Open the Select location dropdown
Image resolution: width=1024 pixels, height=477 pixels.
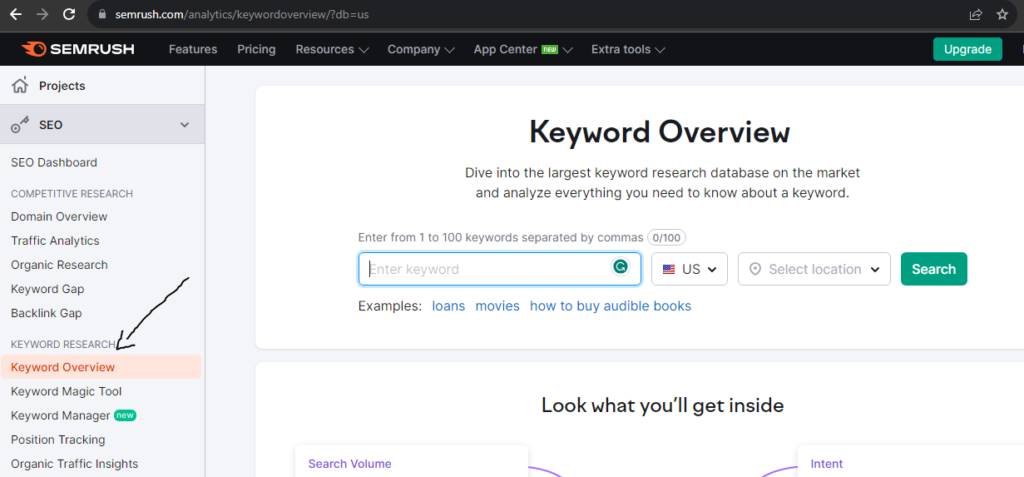coord(814,269)
